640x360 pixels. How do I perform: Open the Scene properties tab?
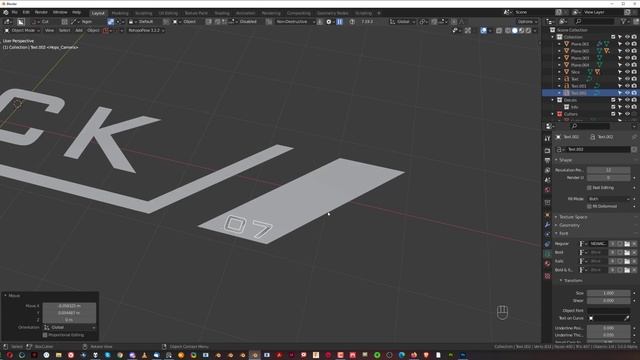tap(547, 180)
